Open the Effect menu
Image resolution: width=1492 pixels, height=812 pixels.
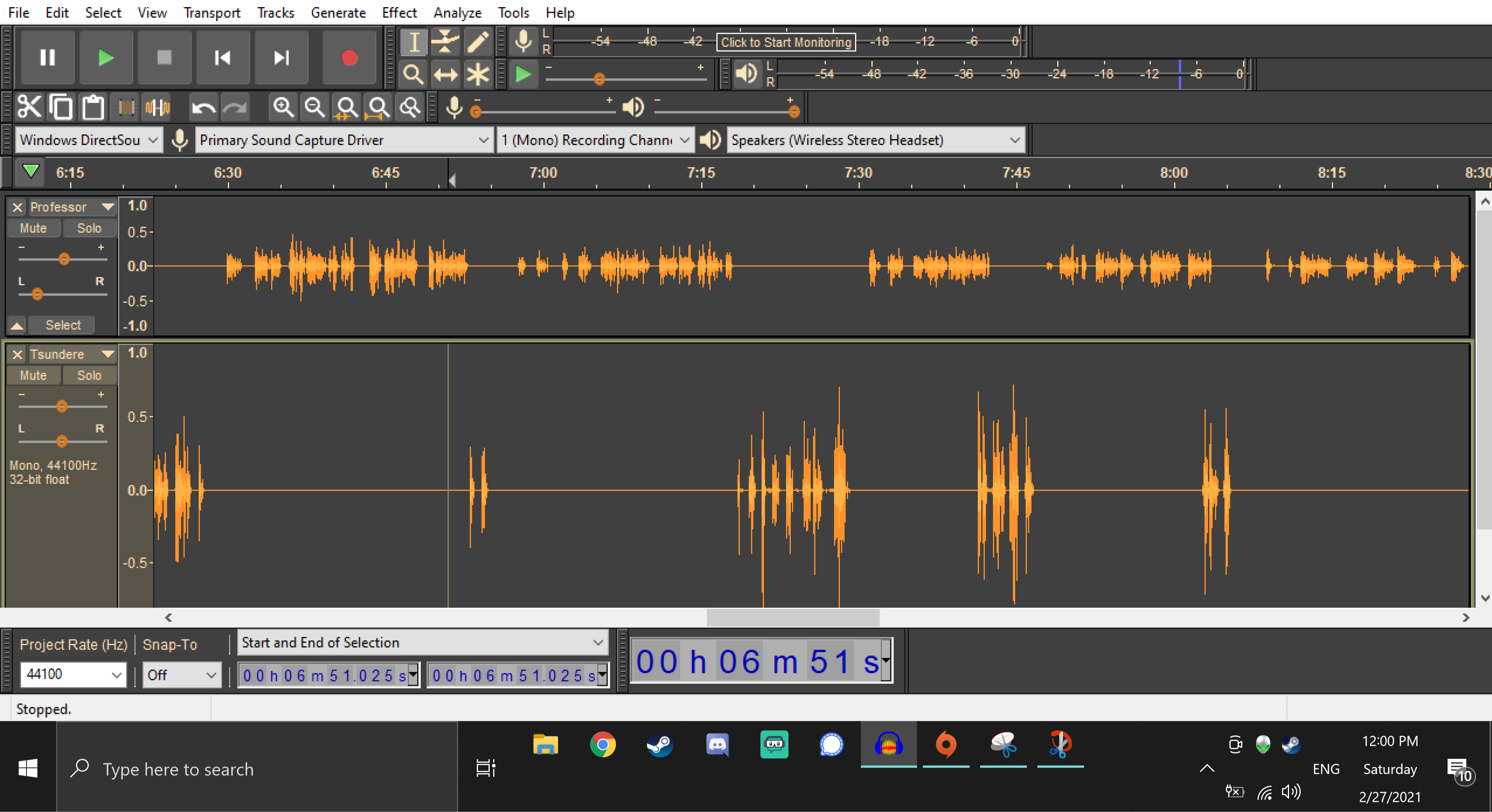399,12
